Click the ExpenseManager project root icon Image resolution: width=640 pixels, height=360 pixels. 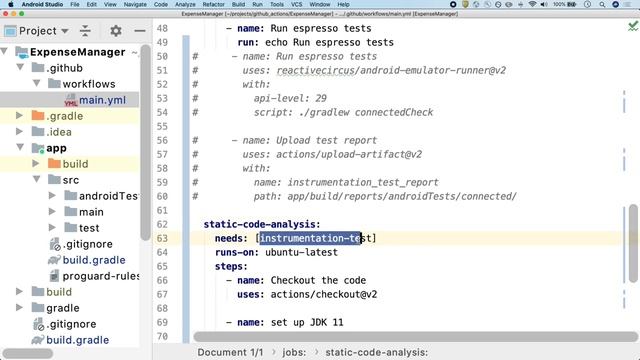[22, 52]
